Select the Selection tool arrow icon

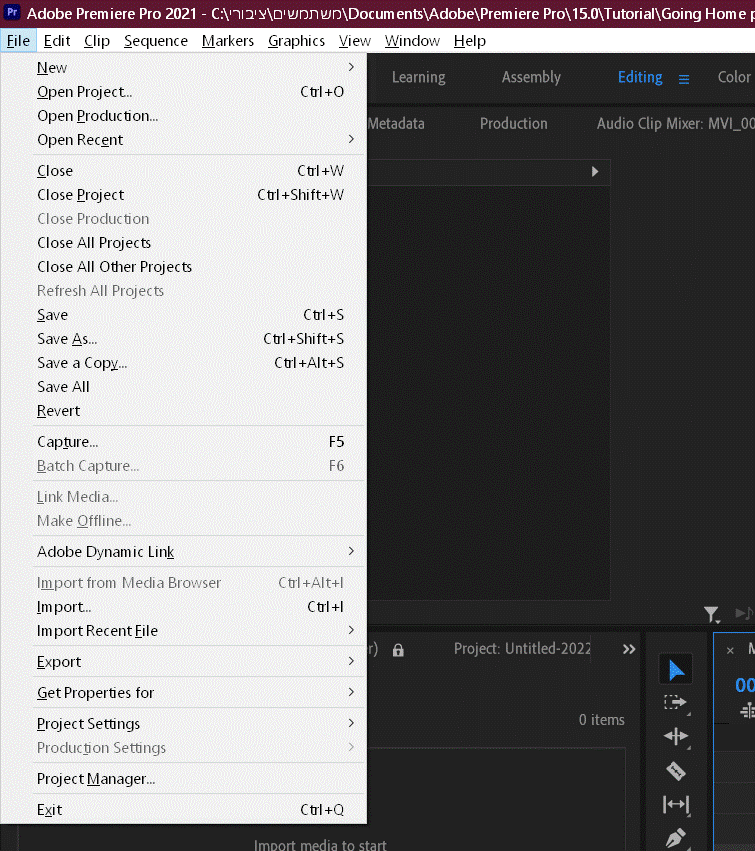(676, 670)
